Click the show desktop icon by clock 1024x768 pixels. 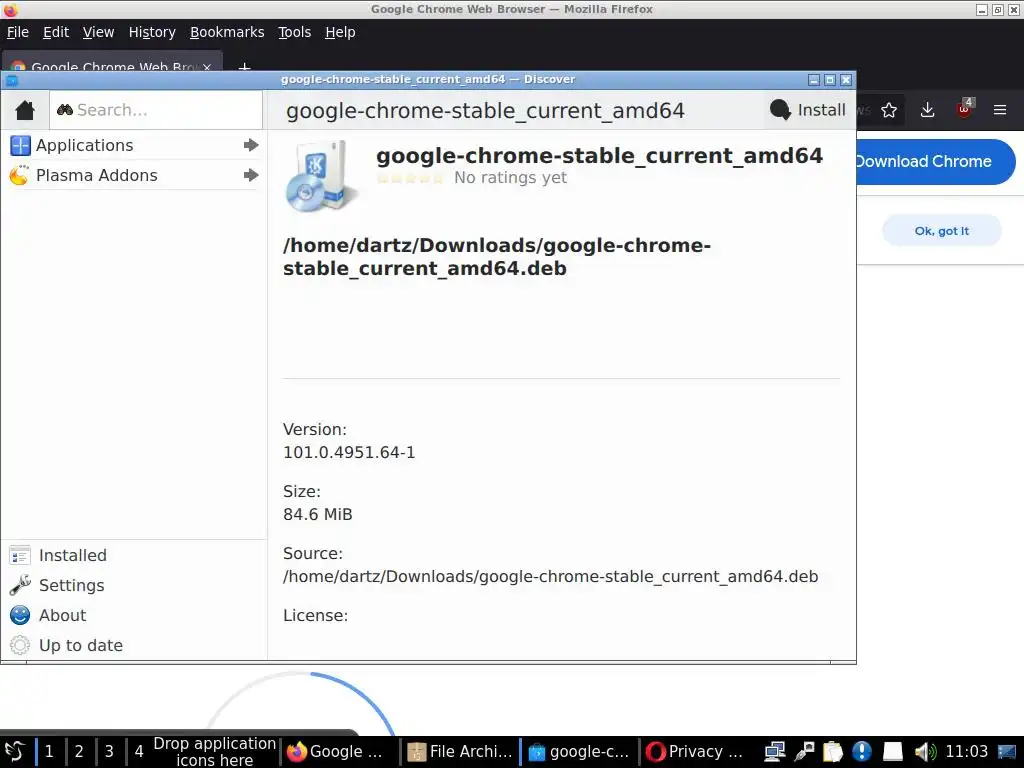(x=1007, y=752)
